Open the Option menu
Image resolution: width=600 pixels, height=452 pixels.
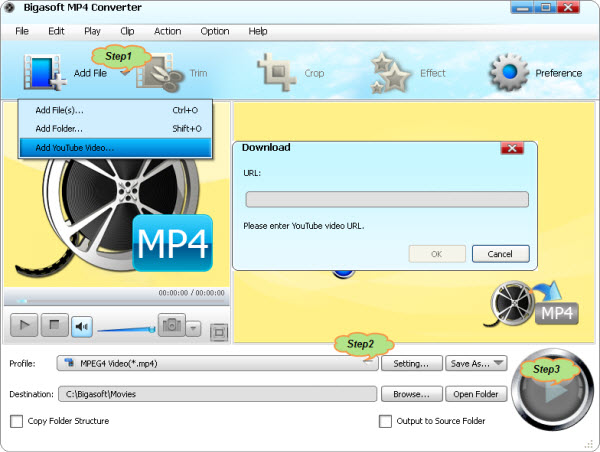pos(215,31)
